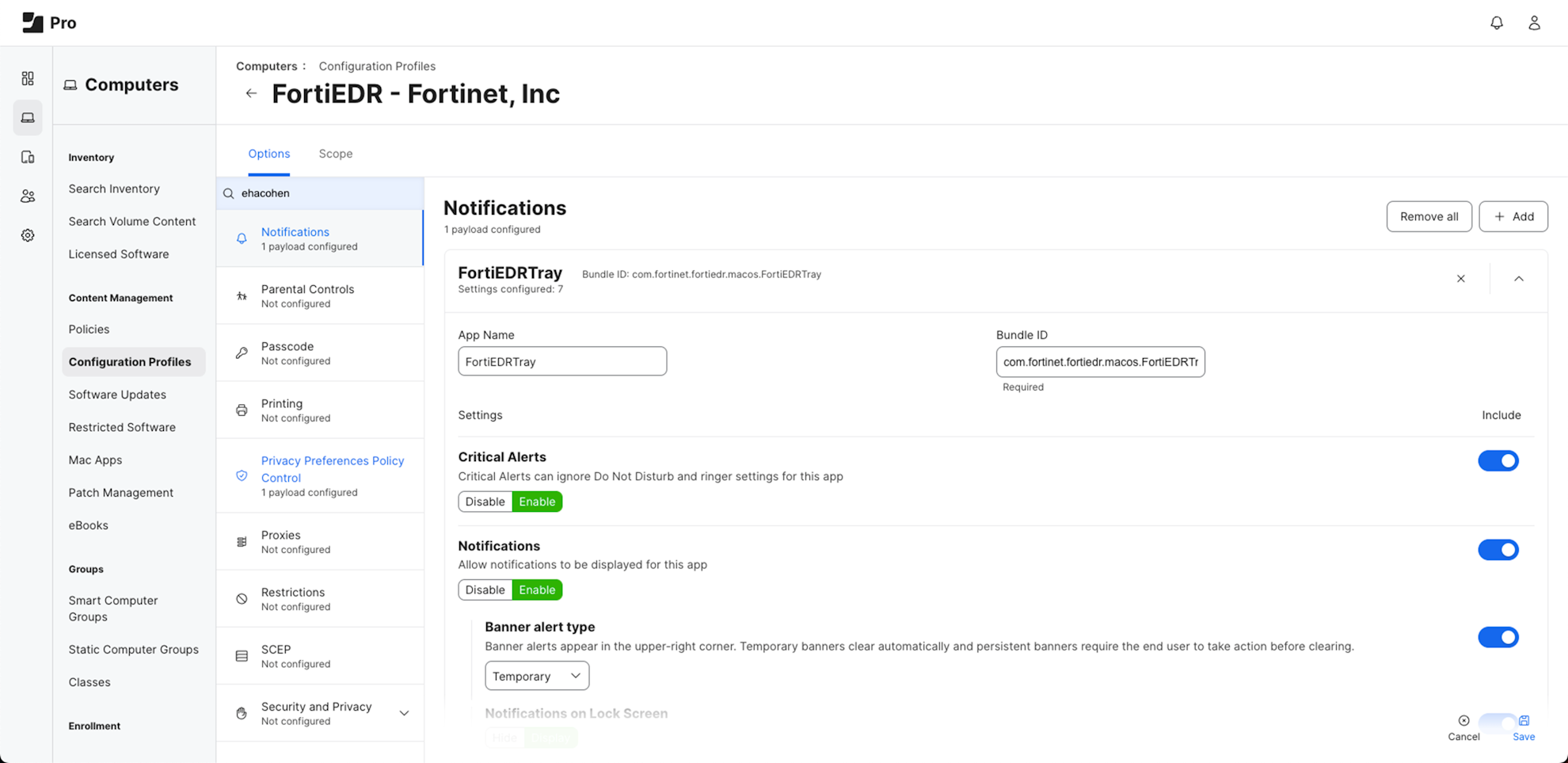Screen dimensions: 1568x763
Task: Open the Devices icon in left rail
Action: (28, 157)
